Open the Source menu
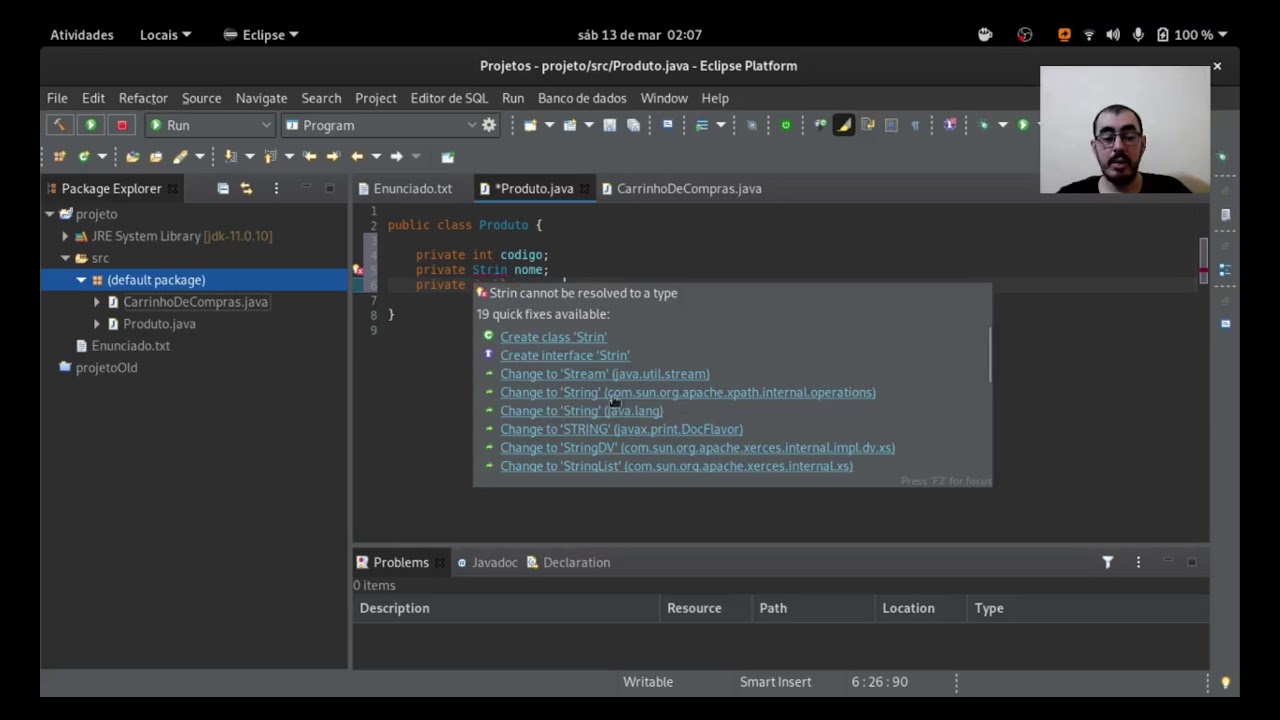Image resolution: width=1280 pixels, height=720 pixels. coord(201,98)
